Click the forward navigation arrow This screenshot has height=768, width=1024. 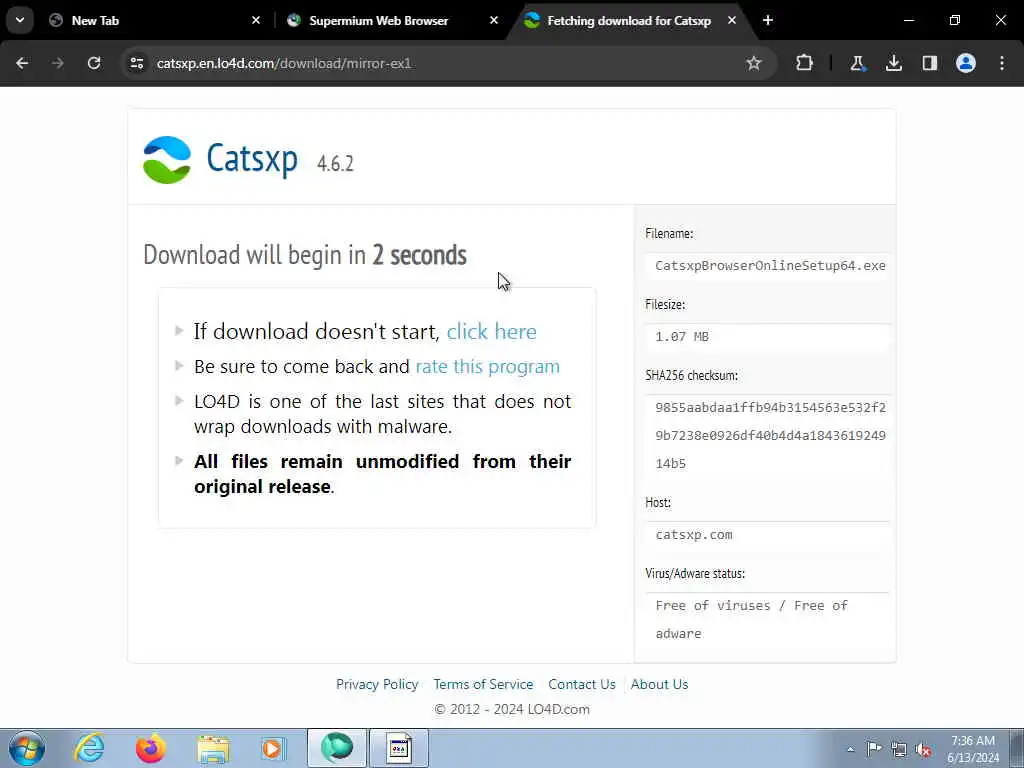(x=58, y=63)
